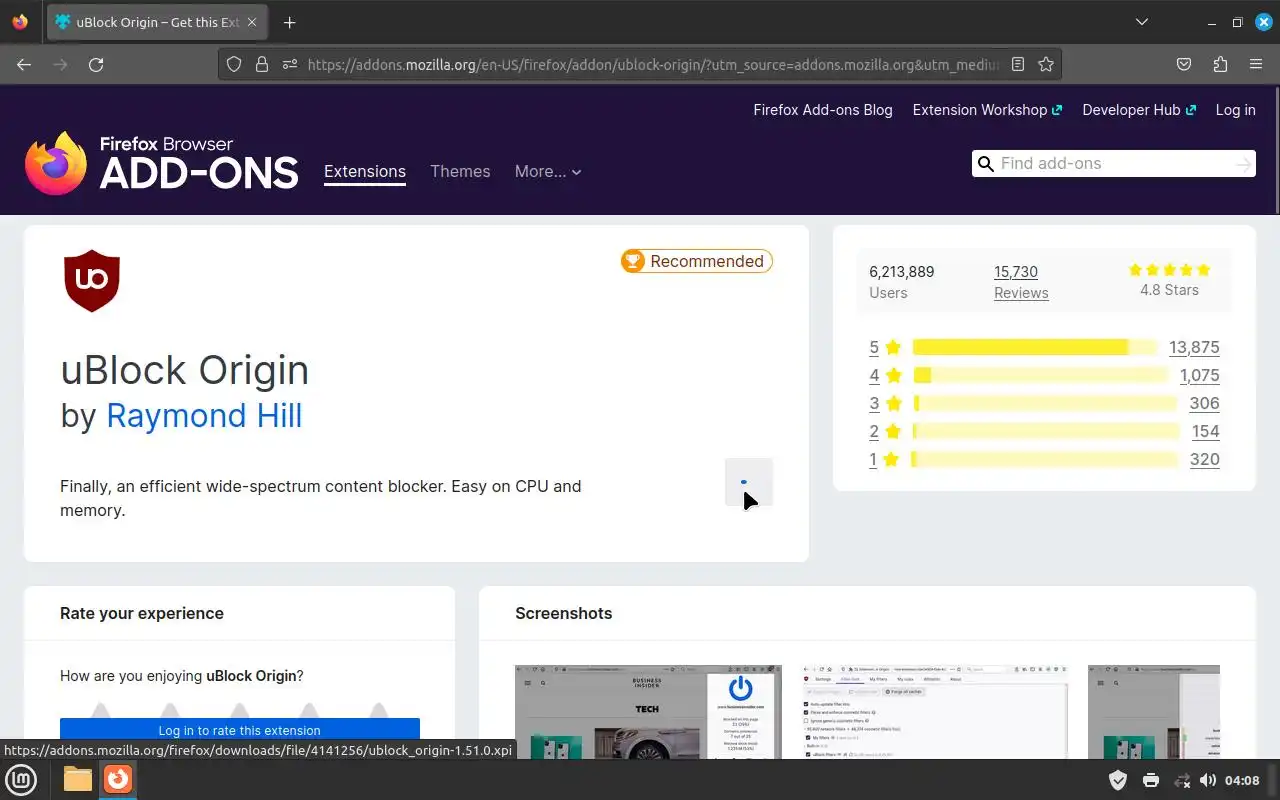Select the Extensions tab
This screenshot has width=1280, height=800.
coord(365,171)
